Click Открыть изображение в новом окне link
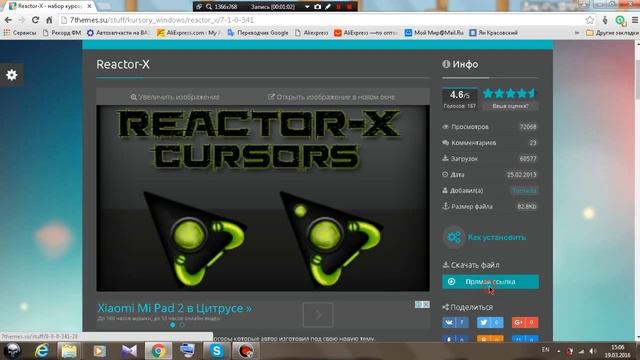This screenshot has width=640, height=360. (331, 97)
